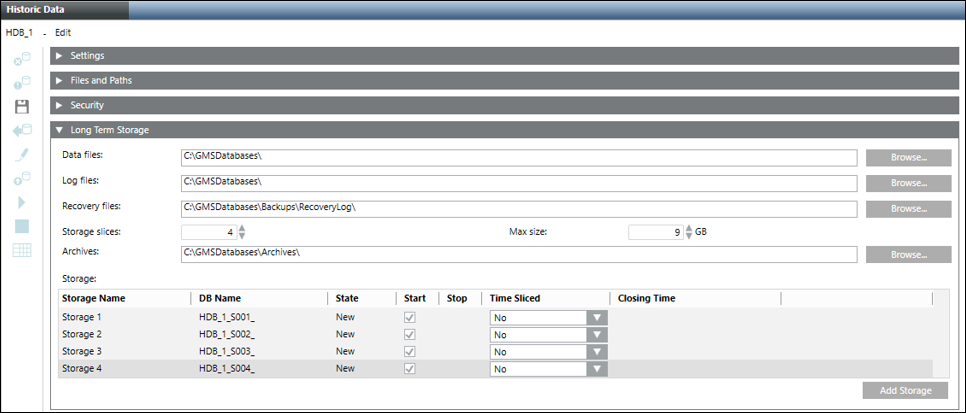
Task: Click the Add Storage button
Action: click(905, 390)
